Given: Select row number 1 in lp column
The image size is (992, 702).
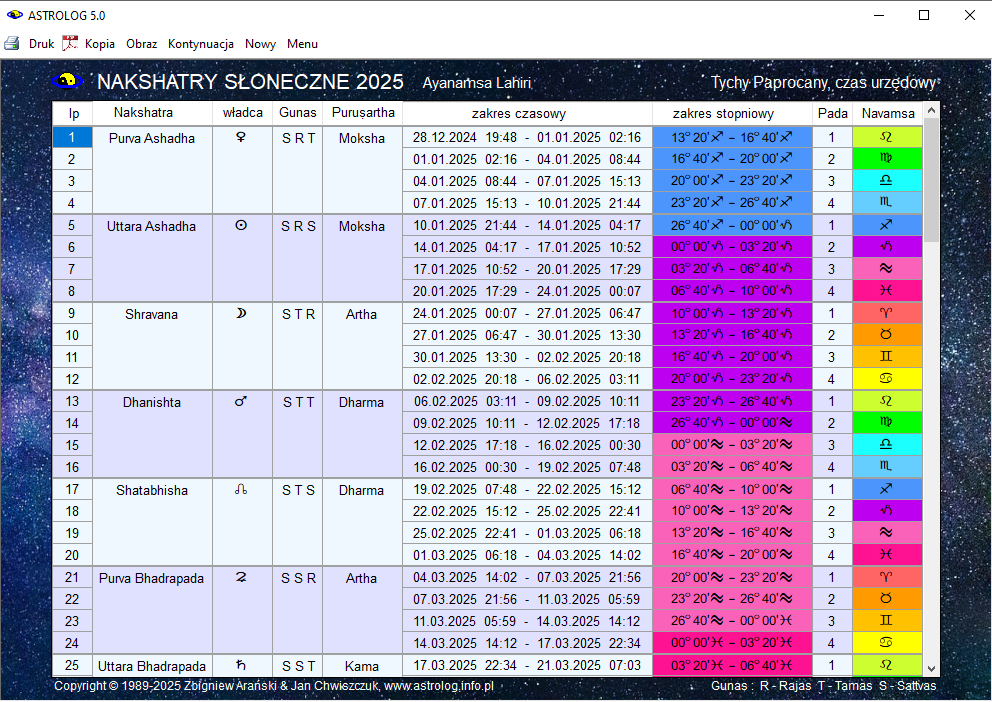Looking at the screenshot, I should (72, 137).
